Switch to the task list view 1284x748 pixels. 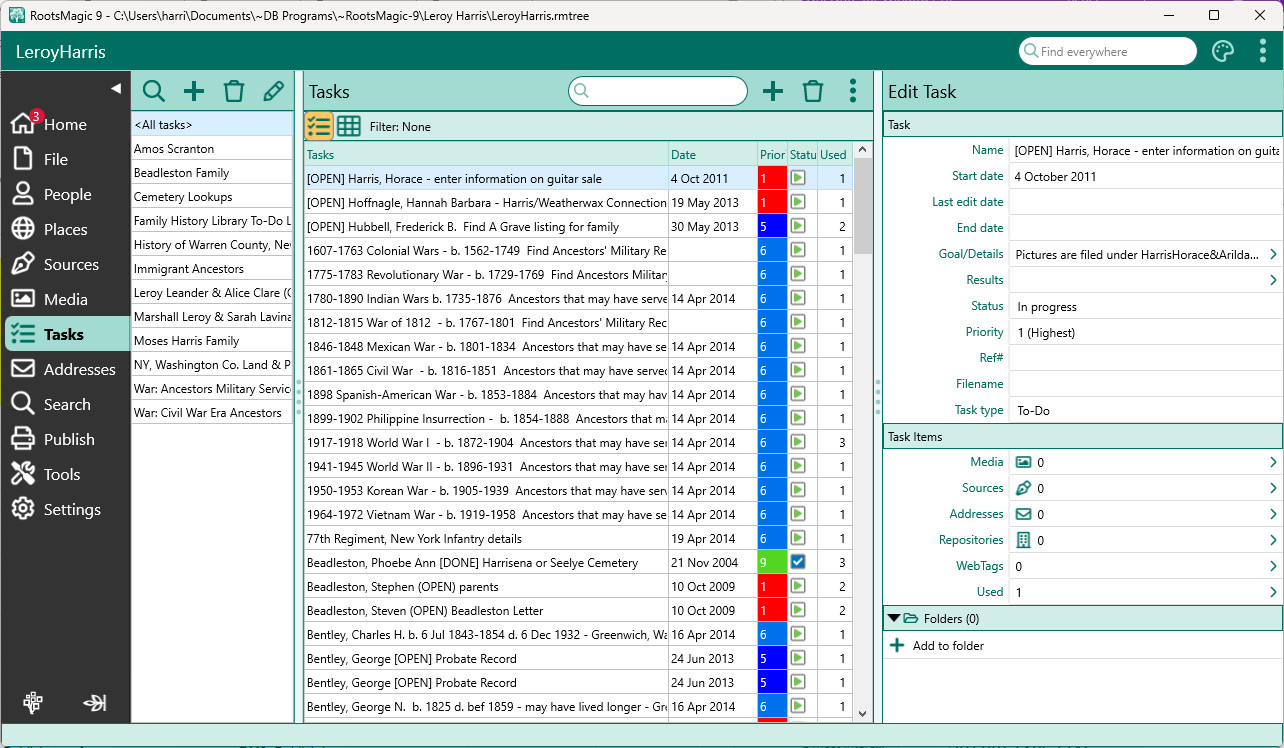coord(319,126)
